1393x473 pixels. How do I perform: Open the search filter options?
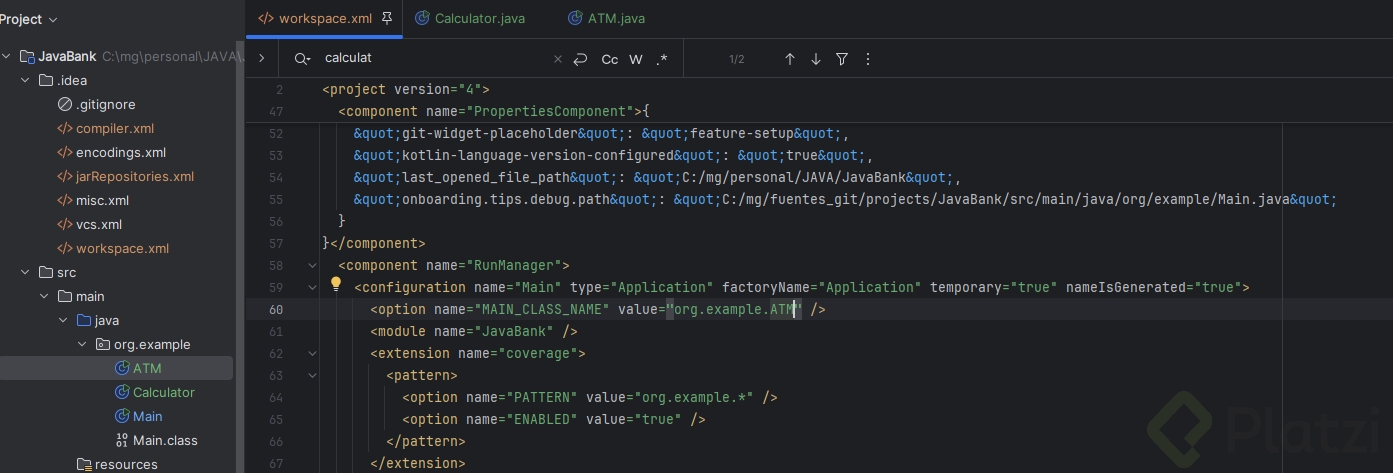tap(842, 59)
